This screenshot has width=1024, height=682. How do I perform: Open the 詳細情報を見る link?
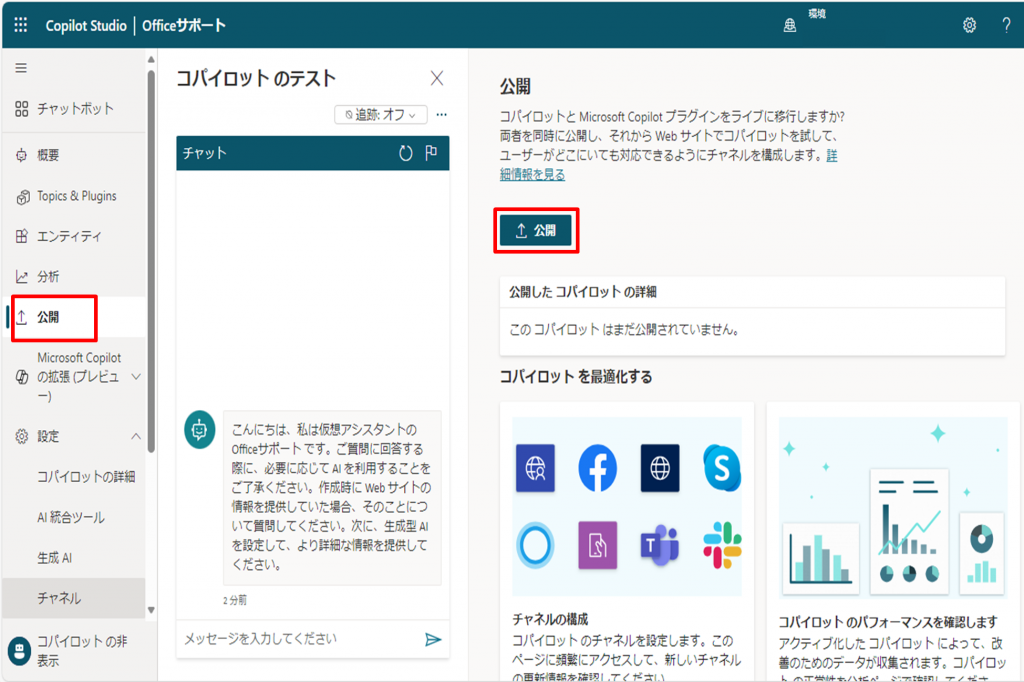point(668,165)
